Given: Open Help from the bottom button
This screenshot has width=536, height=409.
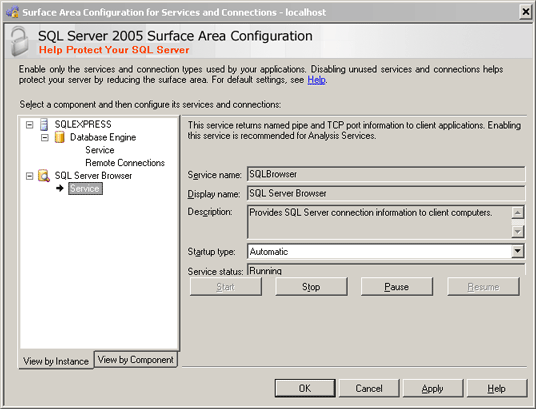Looking at the screenshot, I should (x=497, y=388).
